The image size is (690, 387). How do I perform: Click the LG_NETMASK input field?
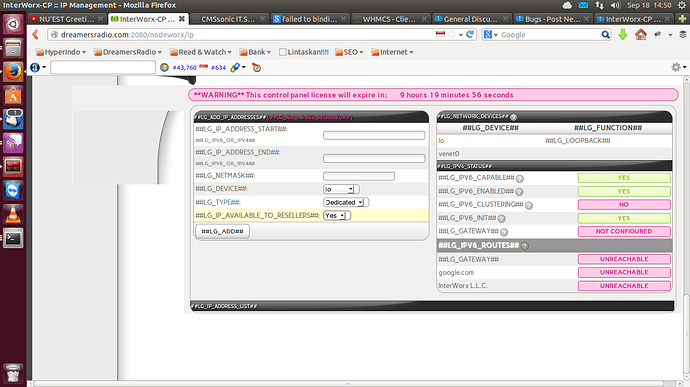[x=359, y=176]
